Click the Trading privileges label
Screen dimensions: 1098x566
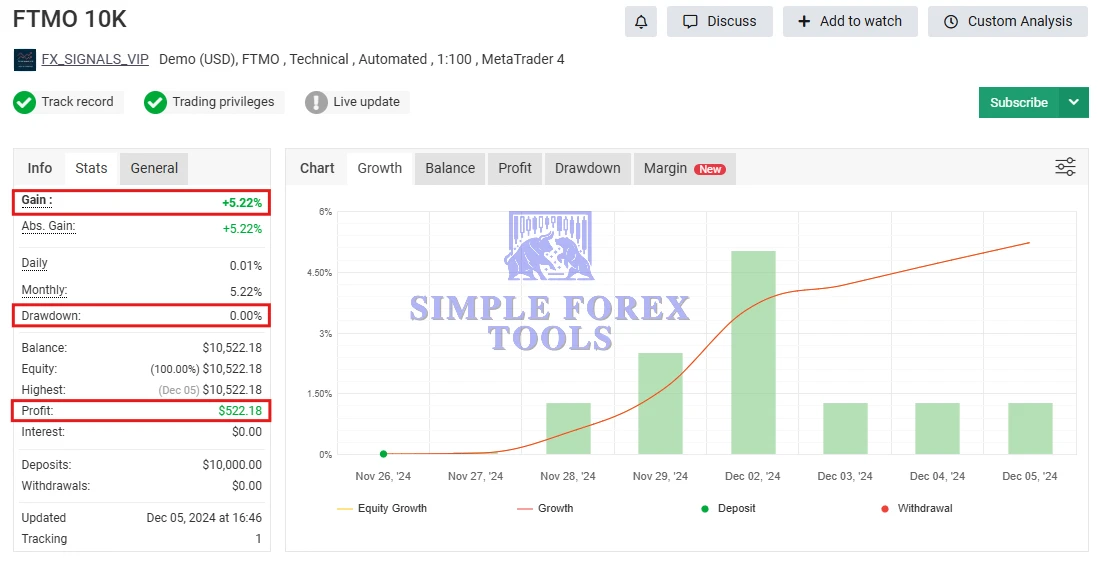(x=223, y=102)
